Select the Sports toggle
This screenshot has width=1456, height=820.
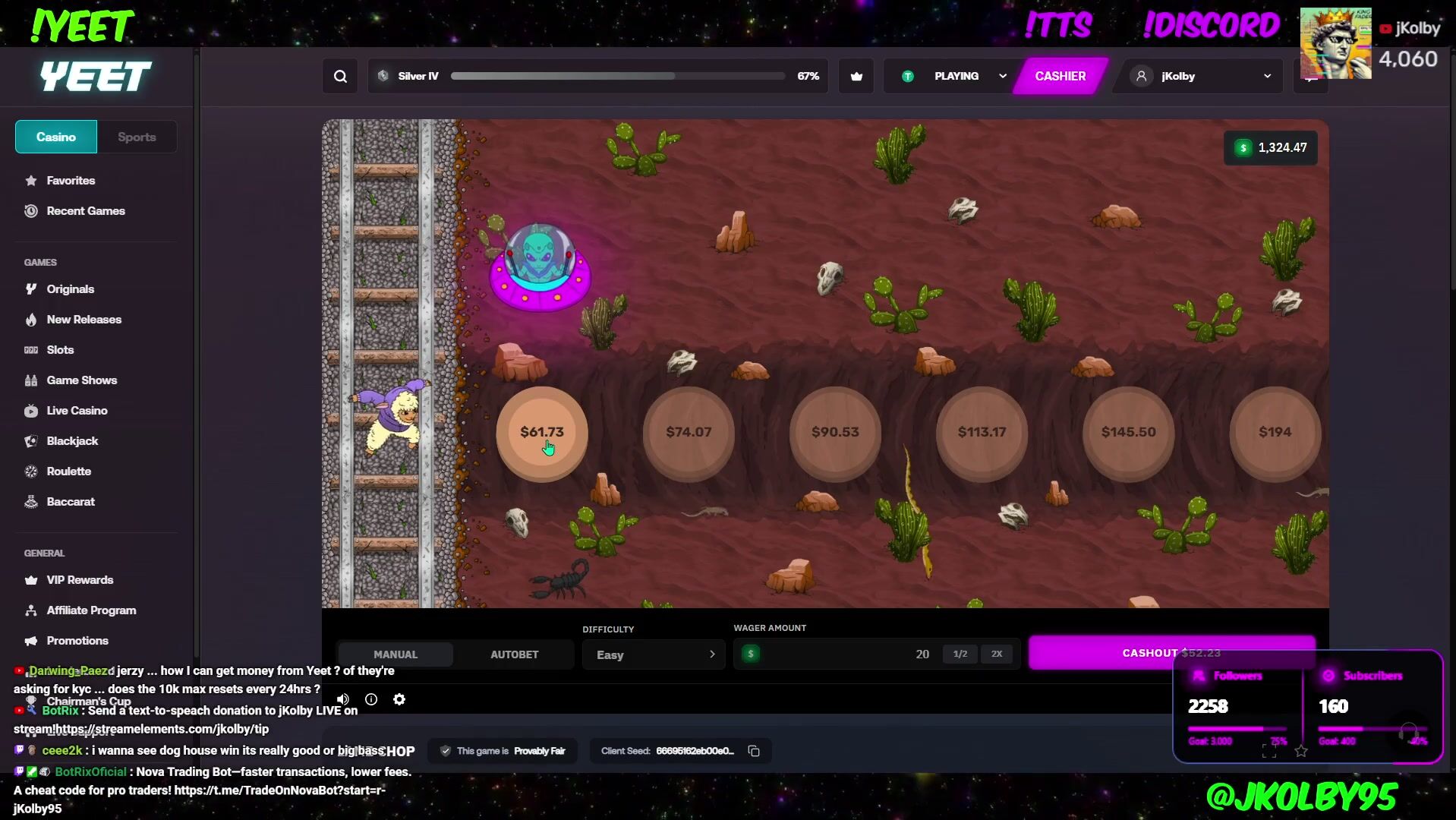(137, 137)
